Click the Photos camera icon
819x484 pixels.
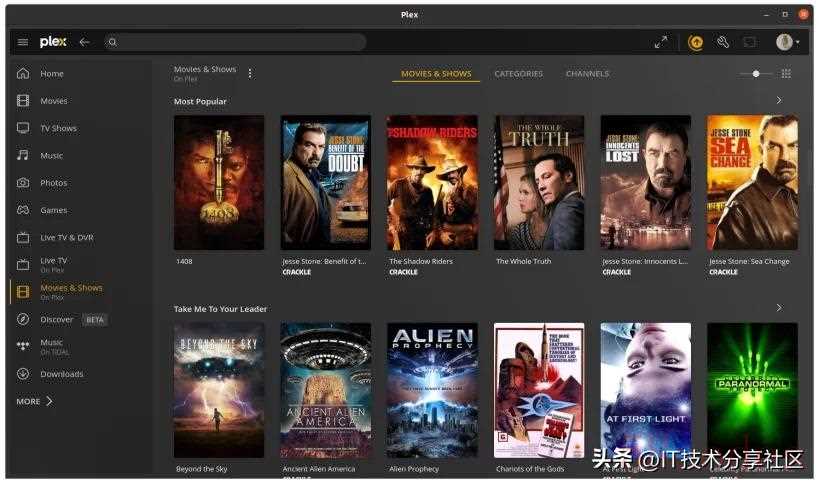(23, 183)
